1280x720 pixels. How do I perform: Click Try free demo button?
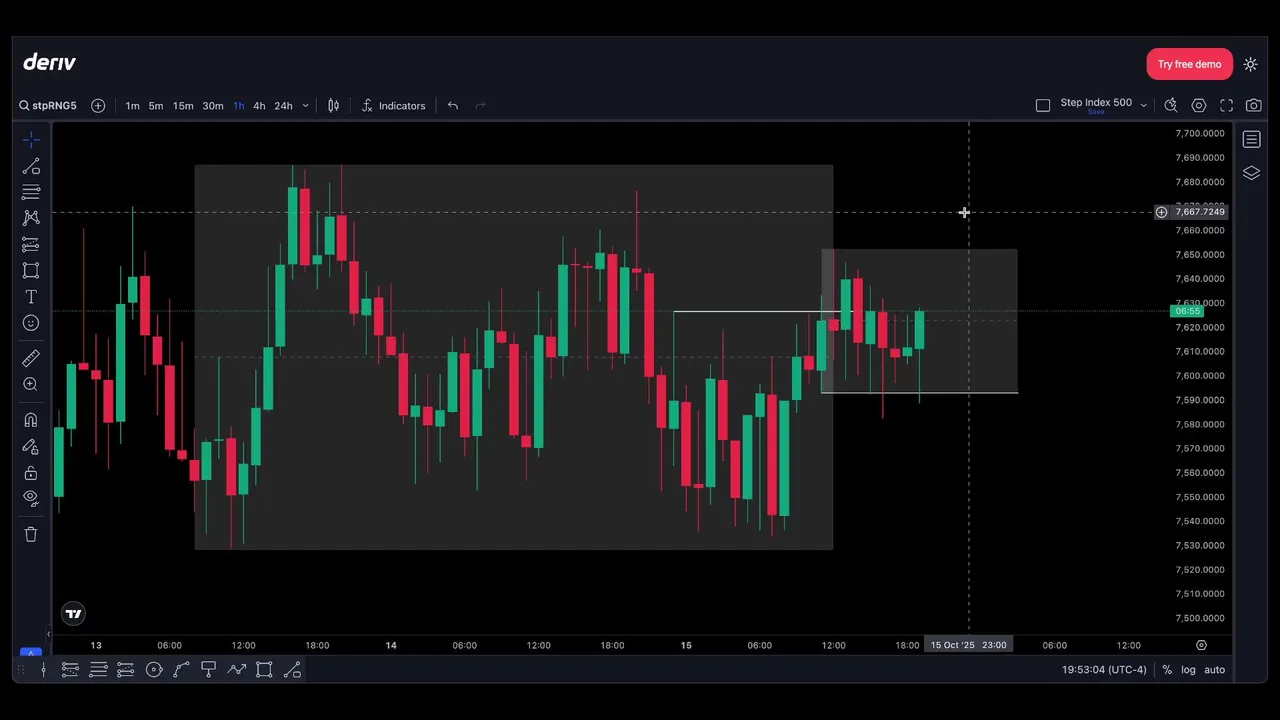pyautogui.click(x=1189, y=64)
